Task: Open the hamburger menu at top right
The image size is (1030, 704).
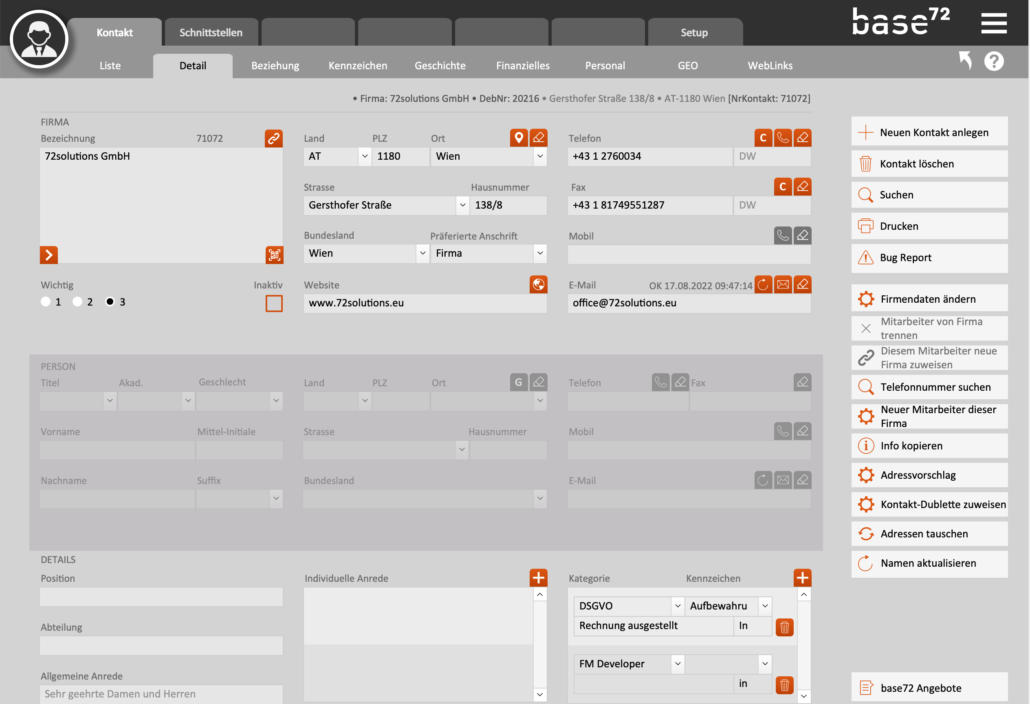Action: coord(993,23)
